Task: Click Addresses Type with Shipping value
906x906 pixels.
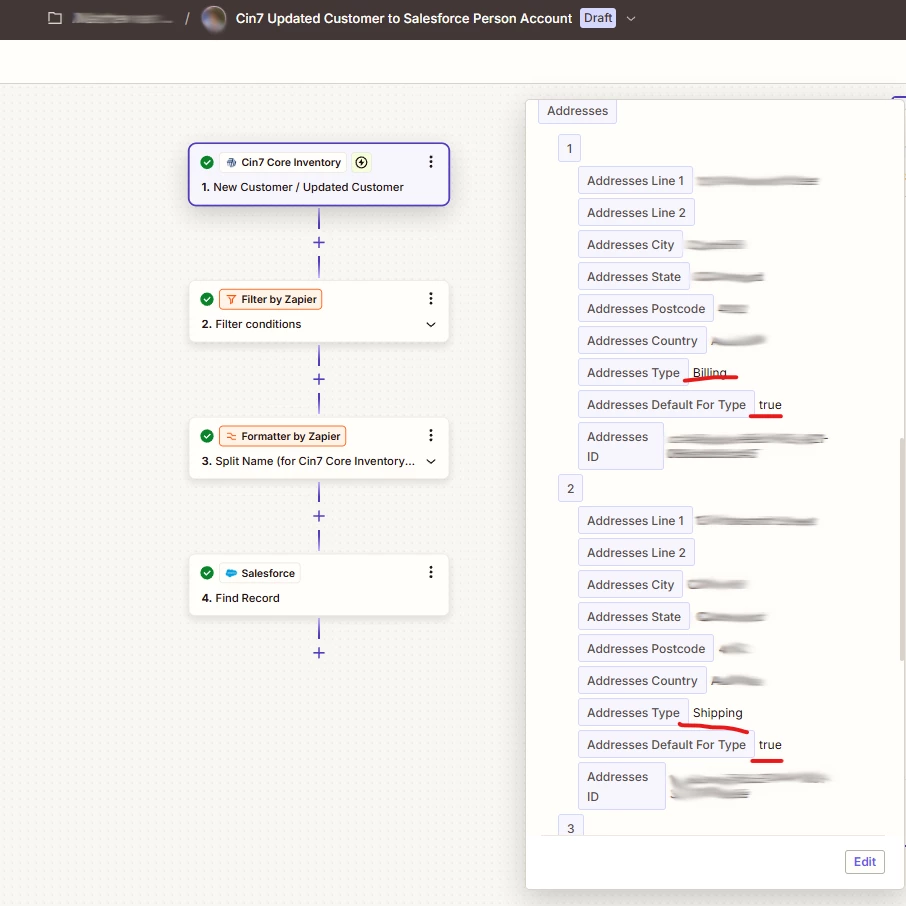Action: [633, 712]
